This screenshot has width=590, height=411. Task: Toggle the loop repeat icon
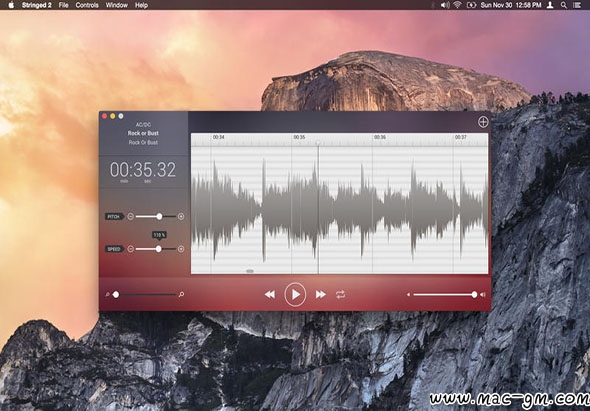click(x=341, y=294)
